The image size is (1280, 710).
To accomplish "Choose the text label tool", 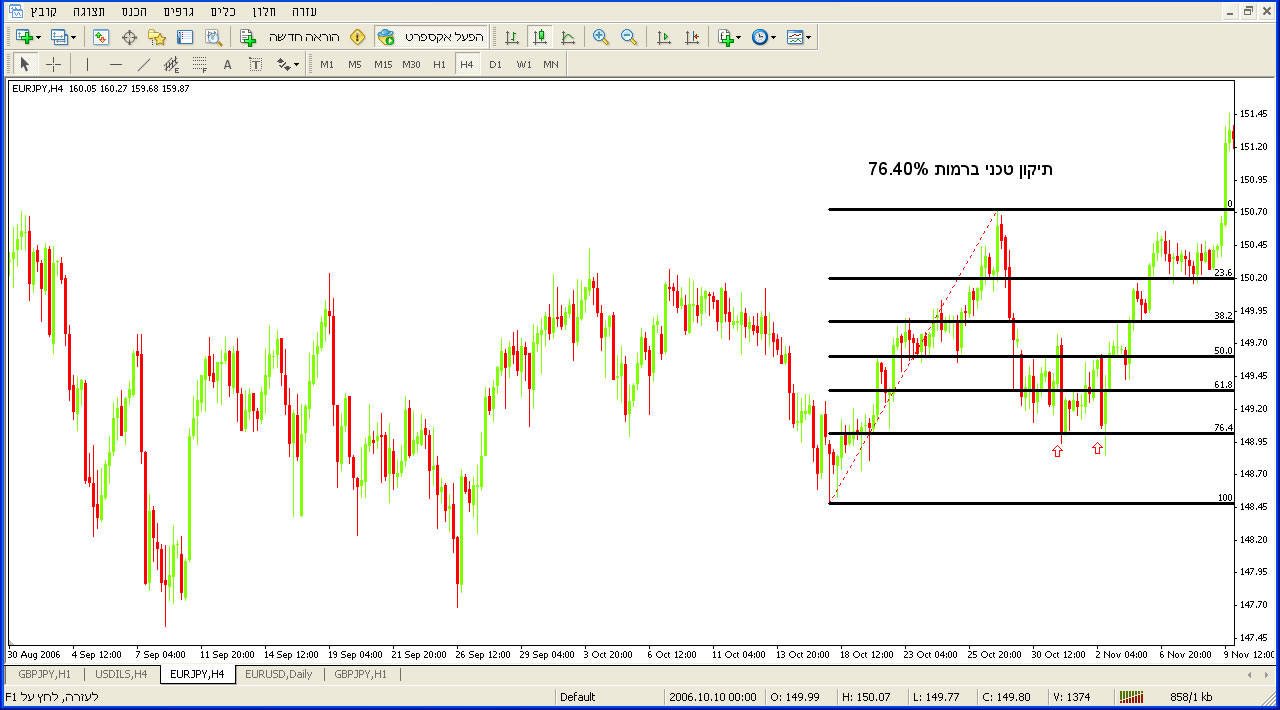I will click(255, 64).
